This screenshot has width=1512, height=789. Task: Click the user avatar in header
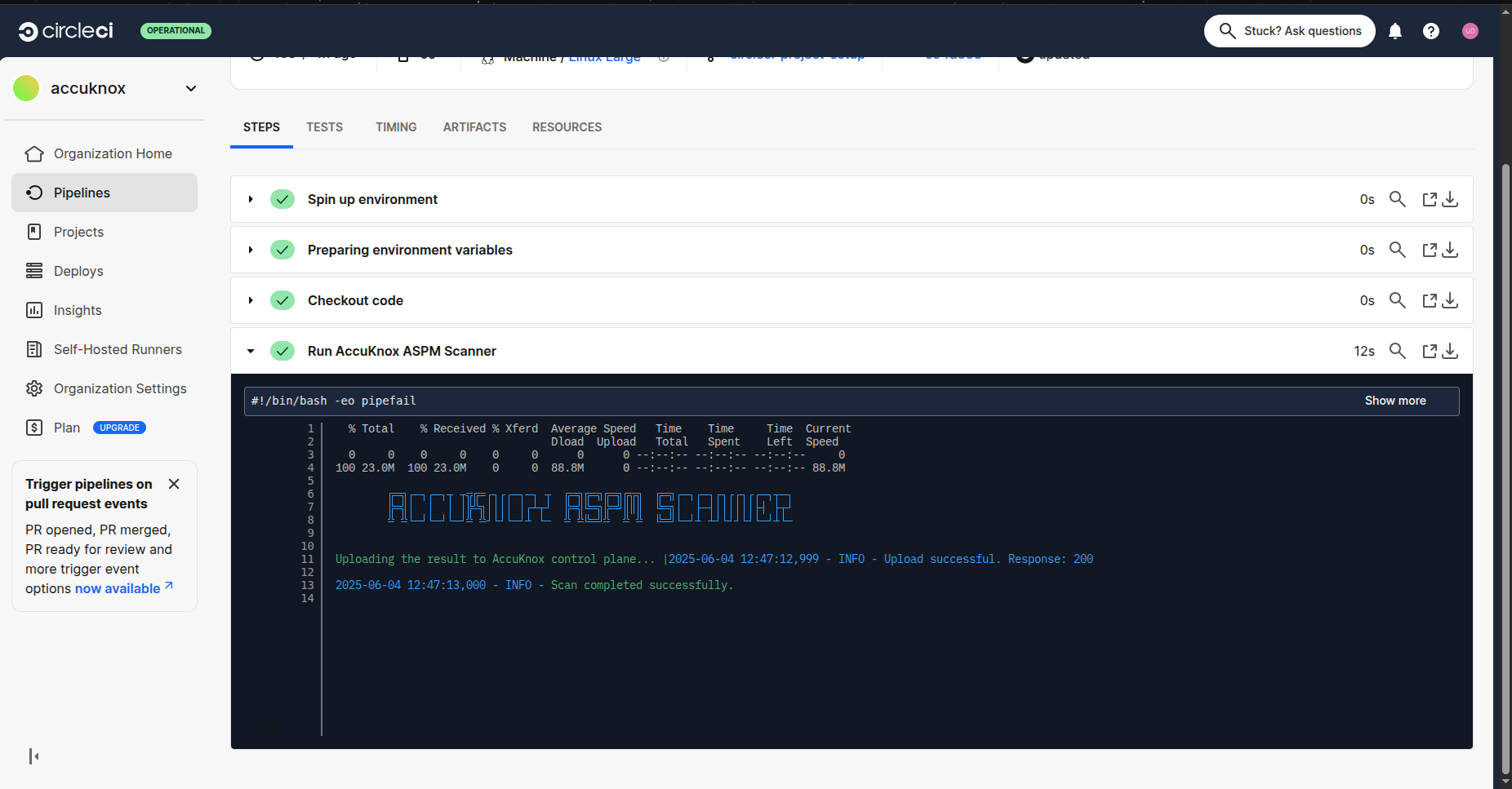1470,31
